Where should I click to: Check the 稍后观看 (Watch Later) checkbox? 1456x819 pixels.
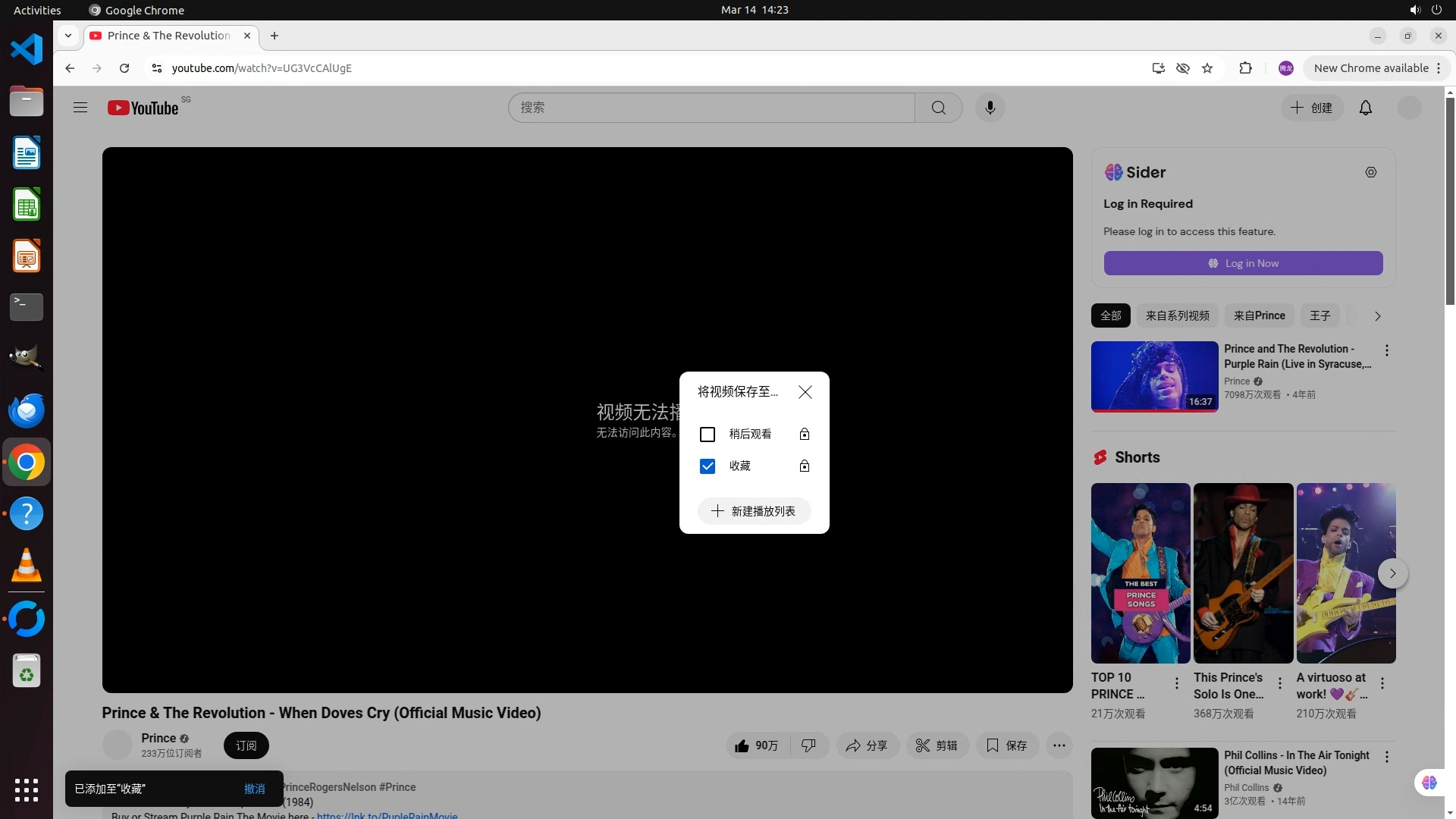pyautogui.click(x=707, y=435)
